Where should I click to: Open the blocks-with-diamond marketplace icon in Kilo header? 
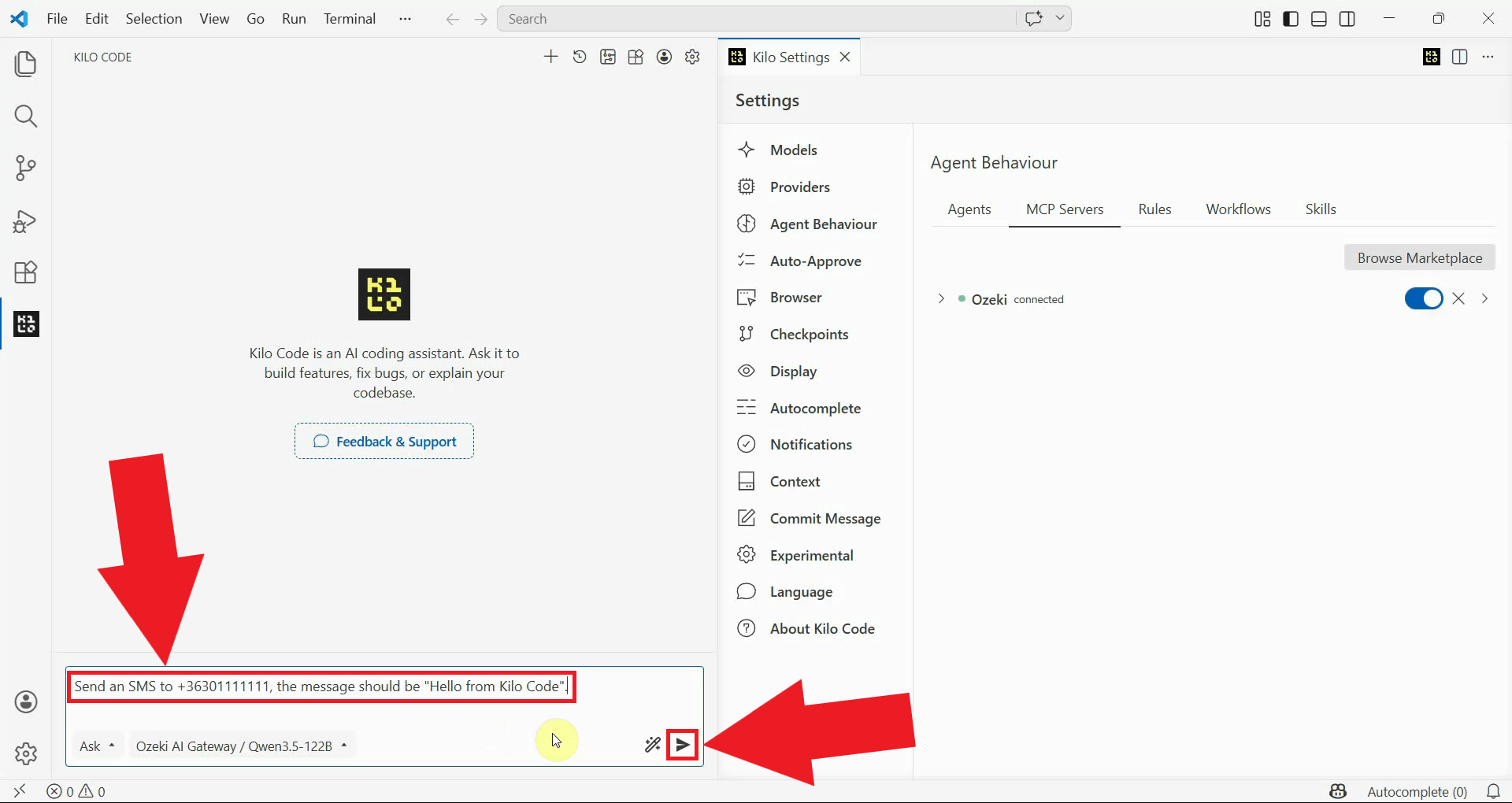(636, 57)
